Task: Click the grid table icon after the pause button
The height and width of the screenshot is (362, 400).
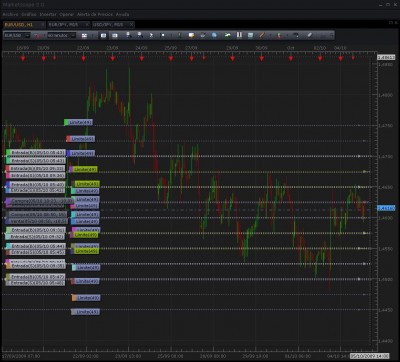Action: pos(251,35)
